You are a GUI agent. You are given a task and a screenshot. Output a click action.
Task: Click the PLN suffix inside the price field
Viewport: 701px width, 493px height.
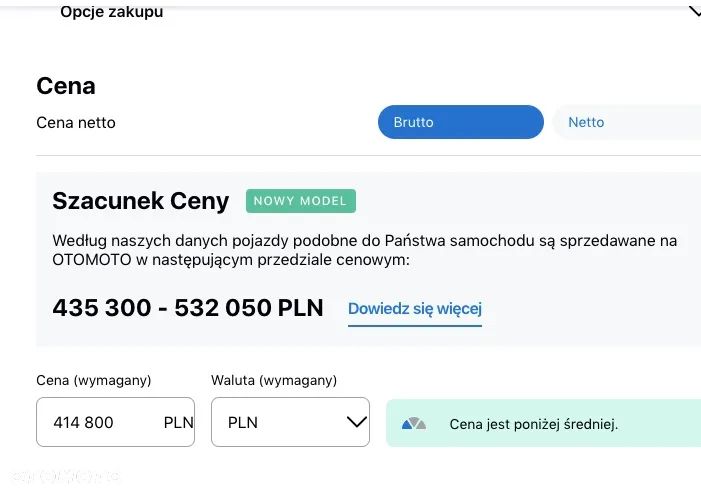(x=177, y=422)
